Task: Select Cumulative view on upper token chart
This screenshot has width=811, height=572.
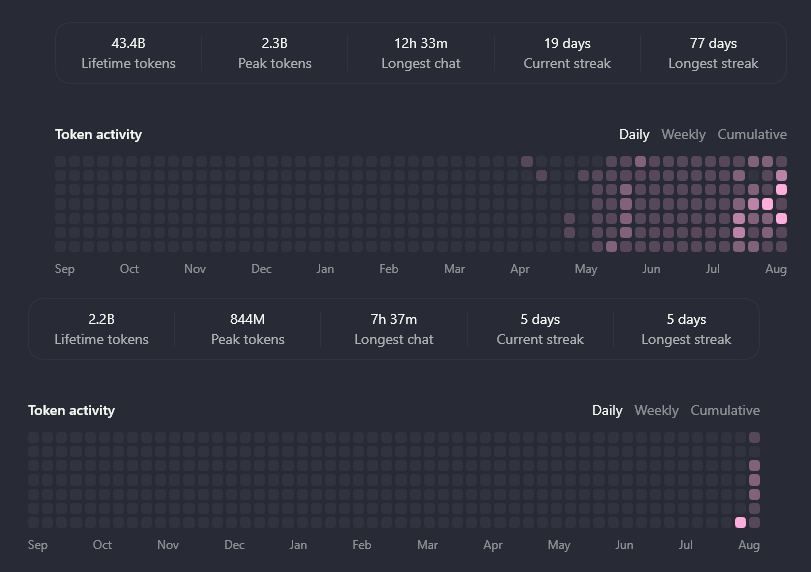Action: 752,134
